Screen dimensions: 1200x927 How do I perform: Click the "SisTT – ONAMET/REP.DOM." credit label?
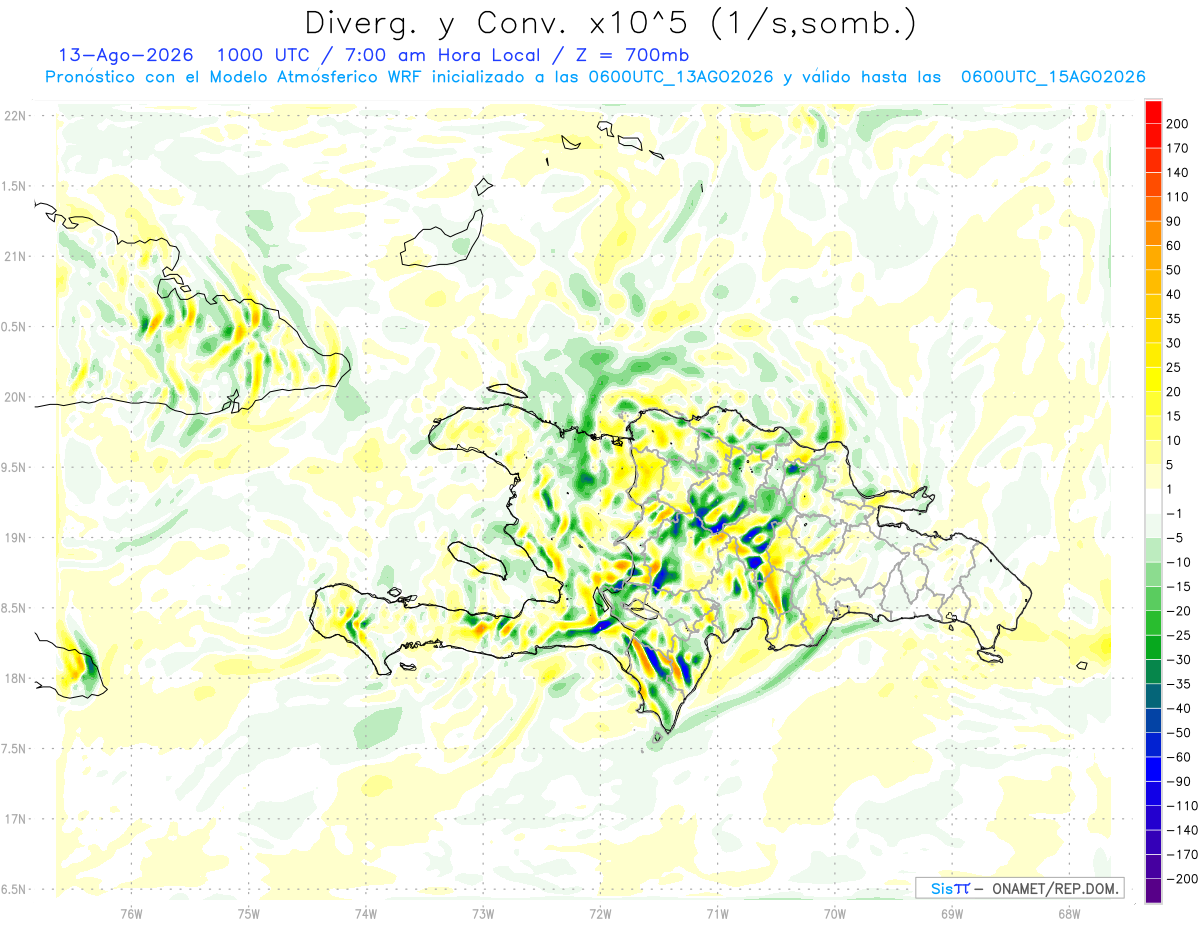point(1019,888)
